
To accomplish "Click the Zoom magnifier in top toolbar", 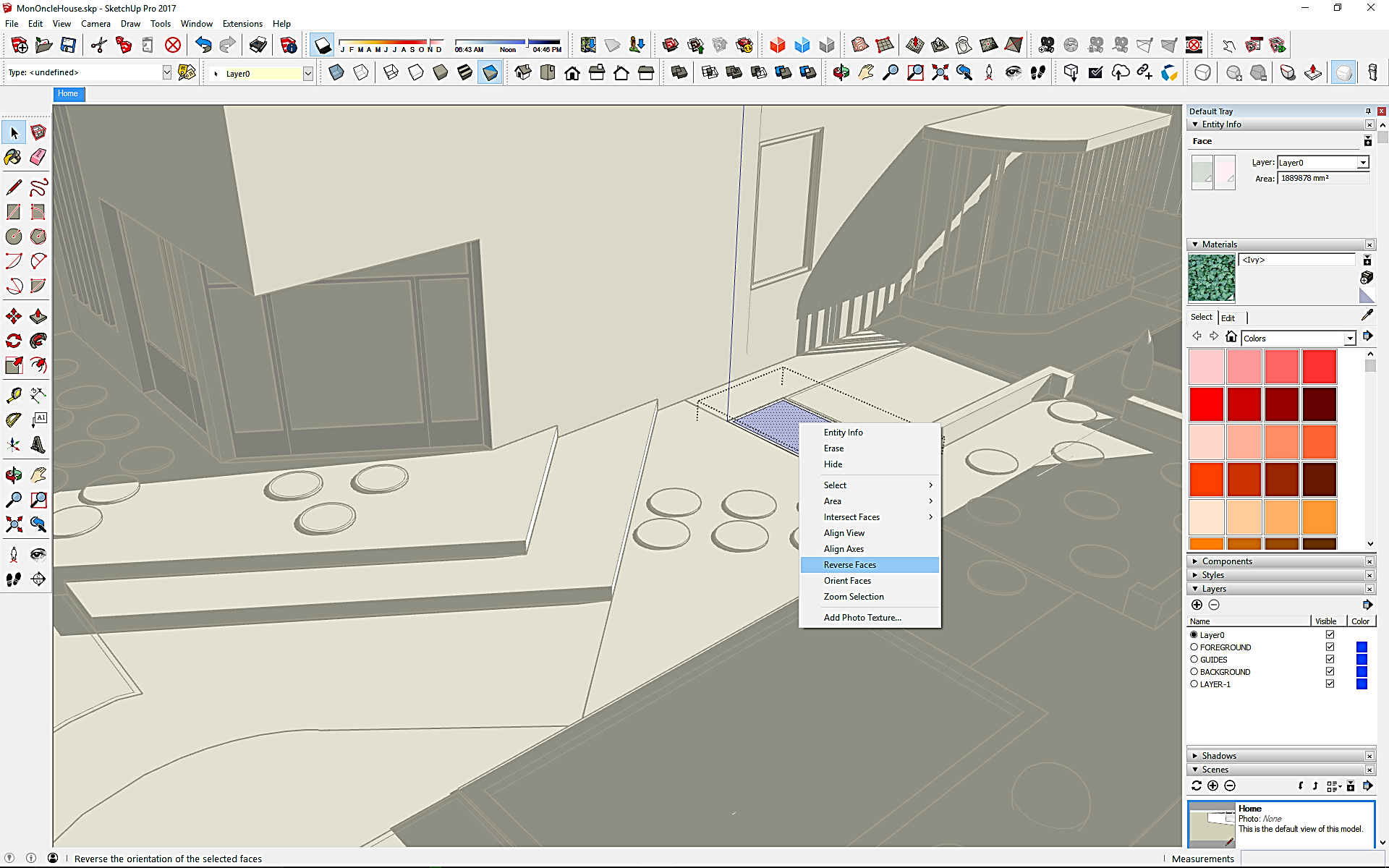I will (891, 73).
